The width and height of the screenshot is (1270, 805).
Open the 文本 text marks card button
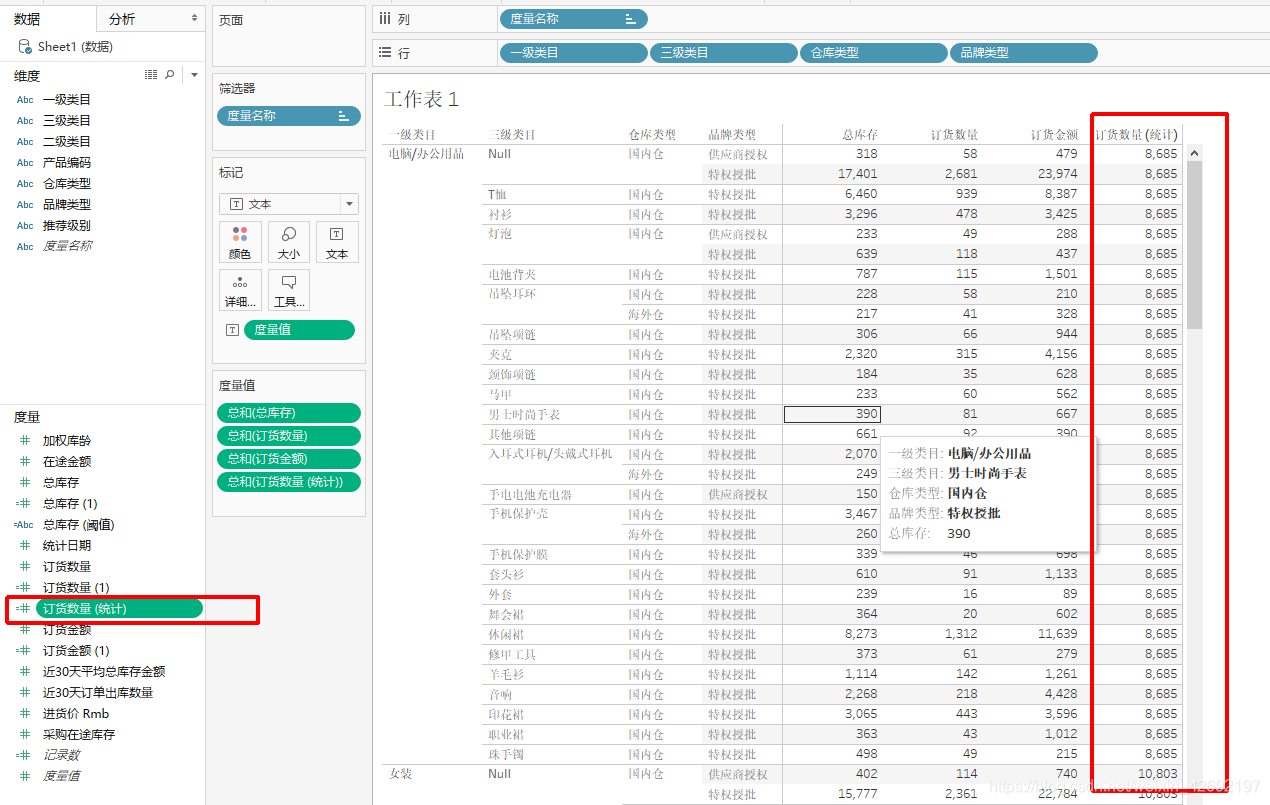click(x=337, y=242)
